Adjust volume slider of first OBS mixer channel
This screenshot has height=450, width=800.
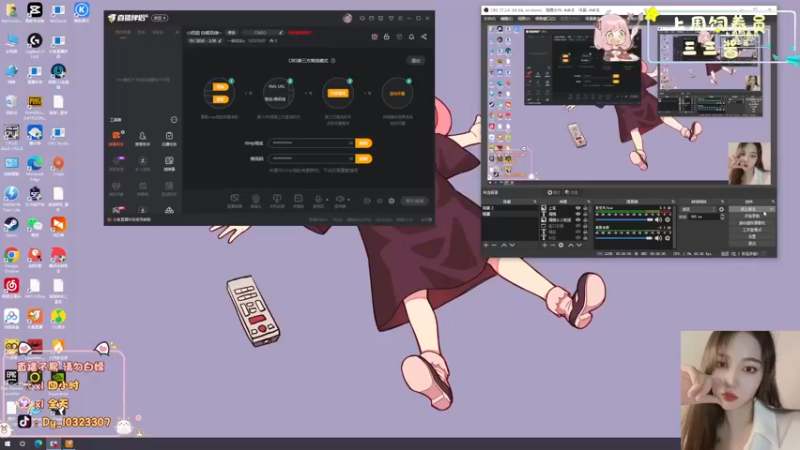626,220
